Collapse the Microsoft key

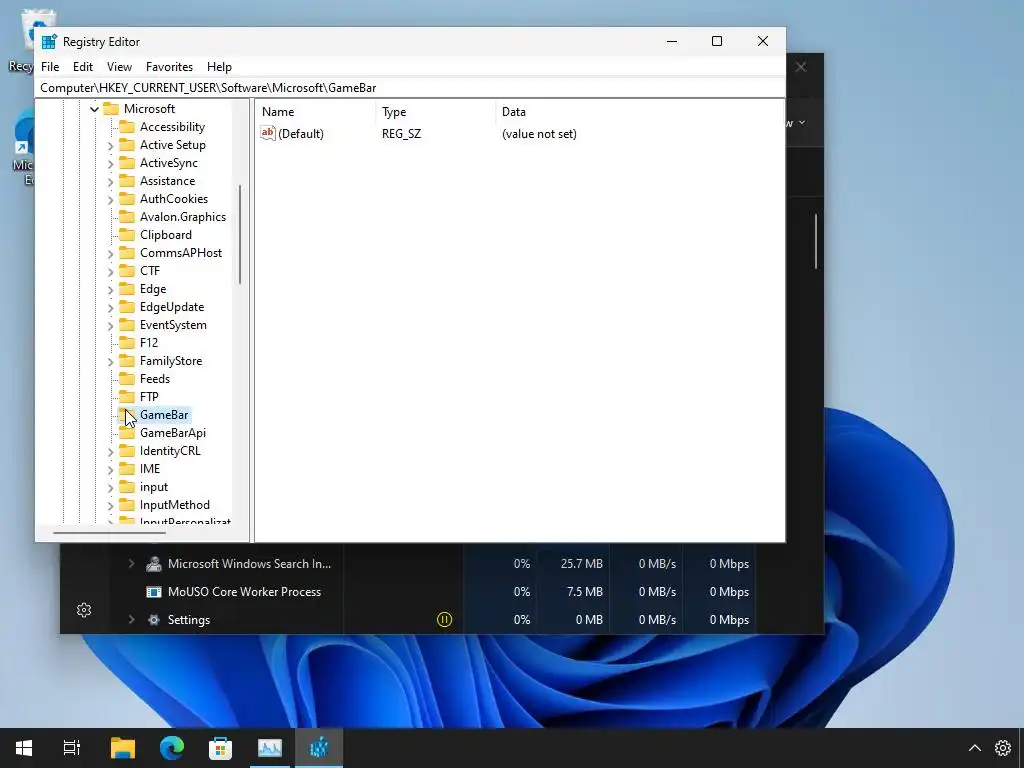click(x=94, y=109)
